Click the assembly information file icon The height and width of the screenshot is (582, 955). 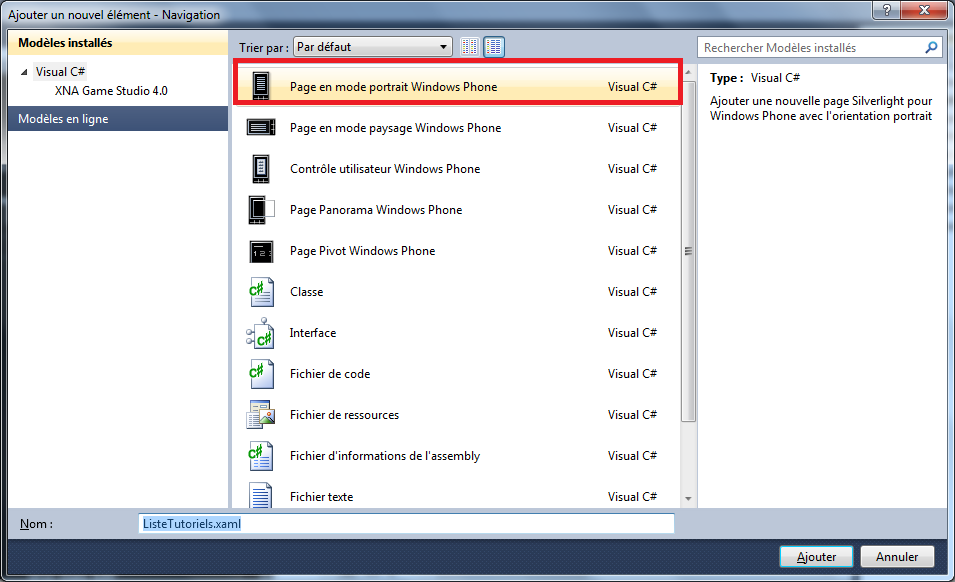tap(261, 456)
